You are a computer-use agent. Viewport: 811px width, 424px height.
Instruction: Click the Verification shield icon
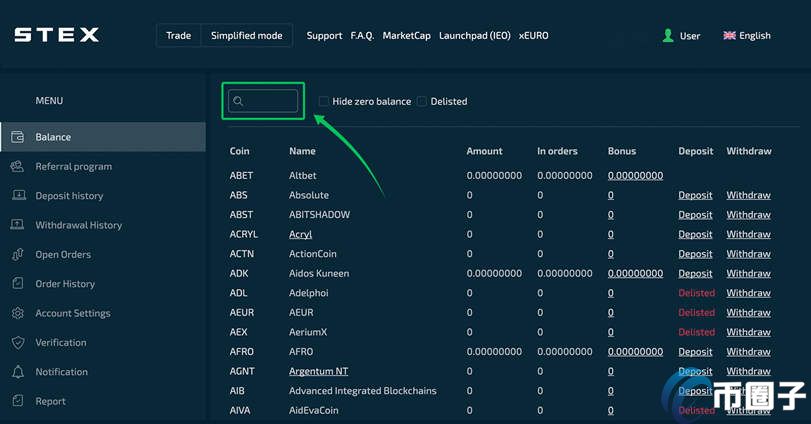pyautogui.click(x=18, y=342)
